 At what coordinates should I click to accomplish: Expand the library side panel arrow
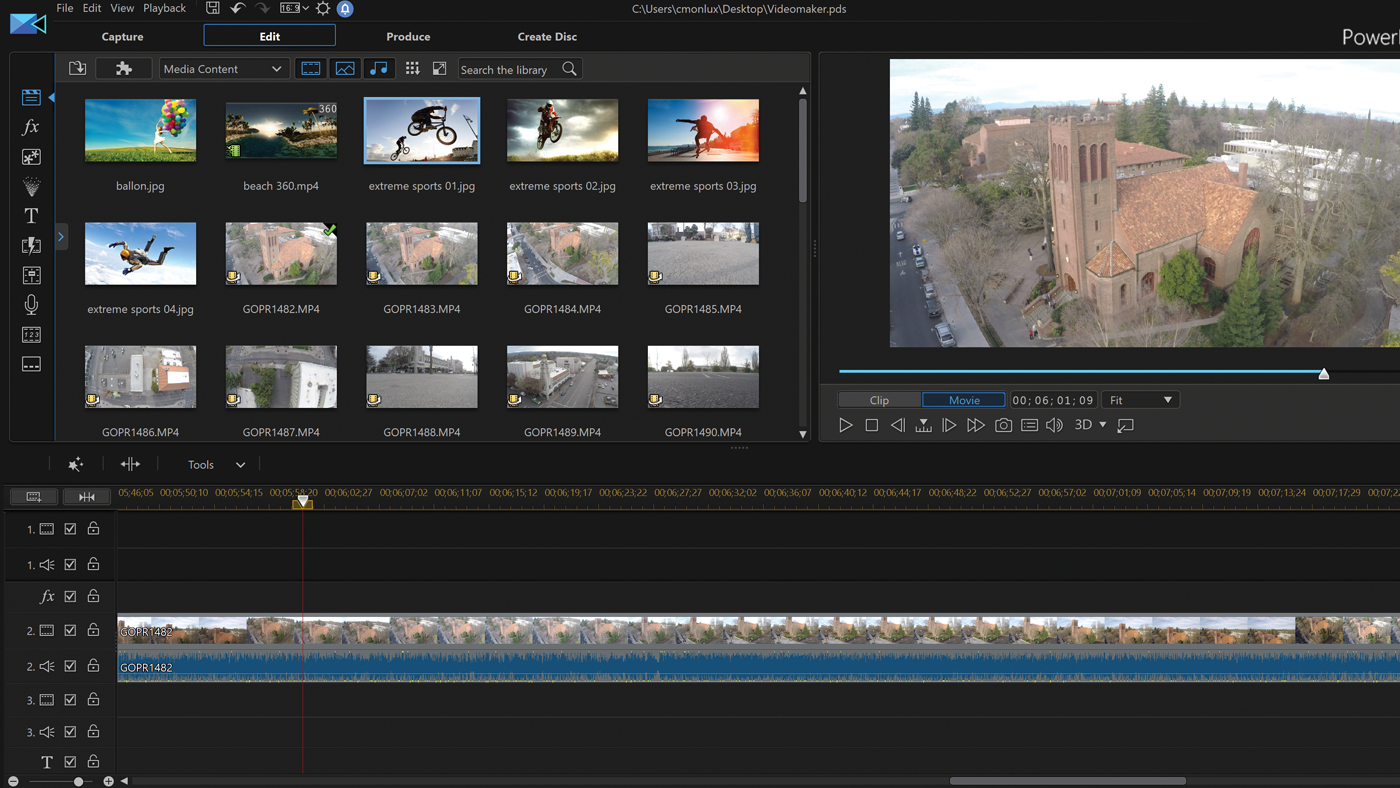[x=61, y=237]
